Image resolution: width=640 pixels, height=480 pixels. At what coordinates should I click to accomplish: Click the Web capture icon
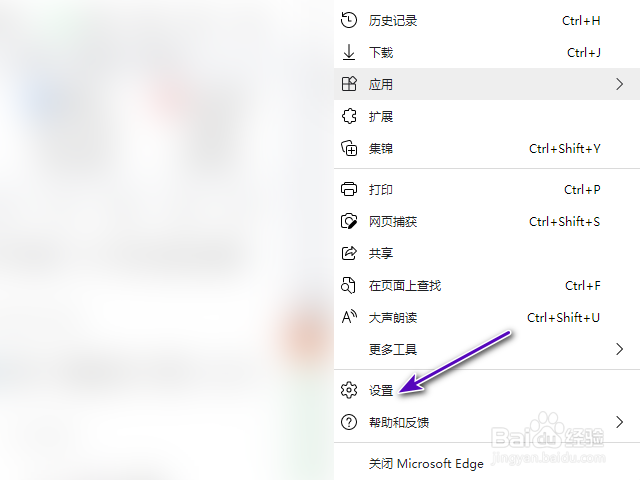tap(349, 221)
